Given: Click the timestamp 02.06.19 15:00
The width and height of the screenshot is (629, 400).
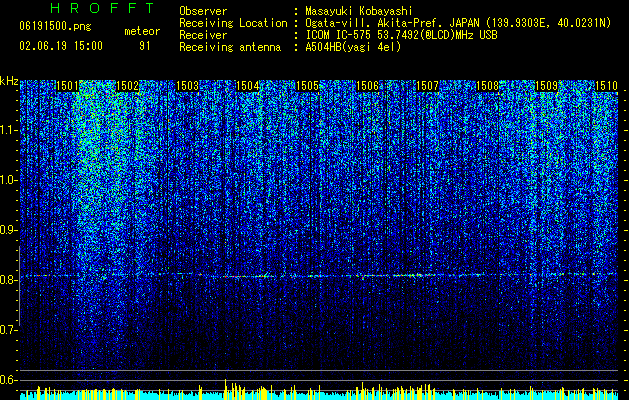Looking at the screenshot, I should (x=61, y=46).
